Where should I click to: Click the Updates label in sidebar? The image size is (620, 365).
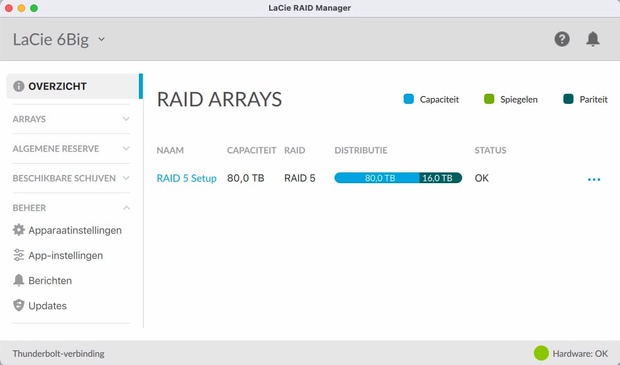pyautogui.click(x=47, y=306)
